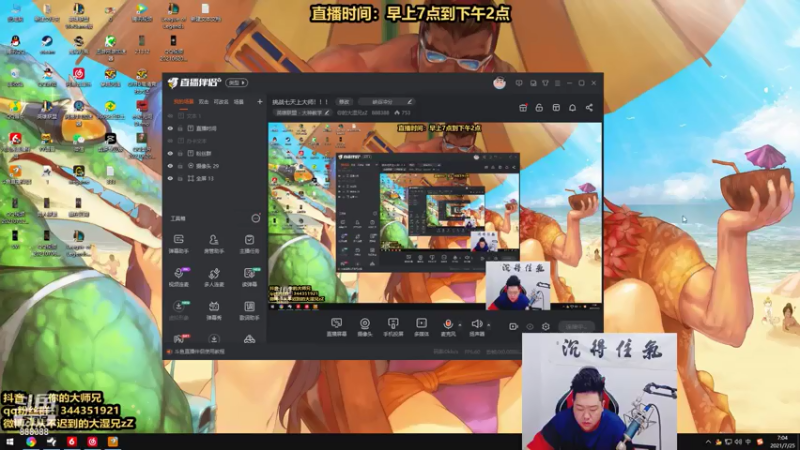This screenshot has width=800, height=450.
Task: Open the 歌词助手 lyrics tool
Action: point(249,310)
